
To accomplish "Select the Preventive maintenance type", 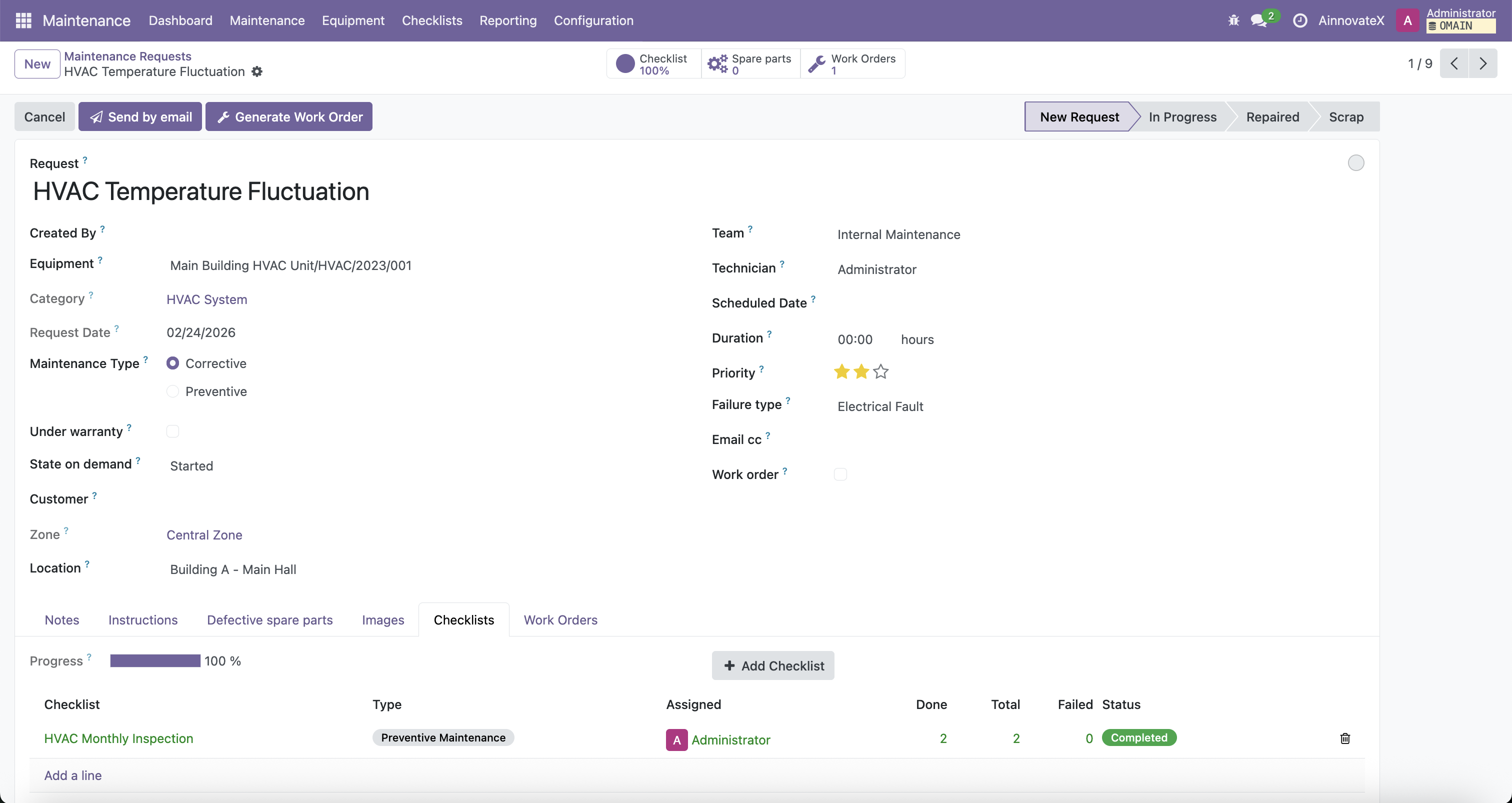I will tap(172, 391).
